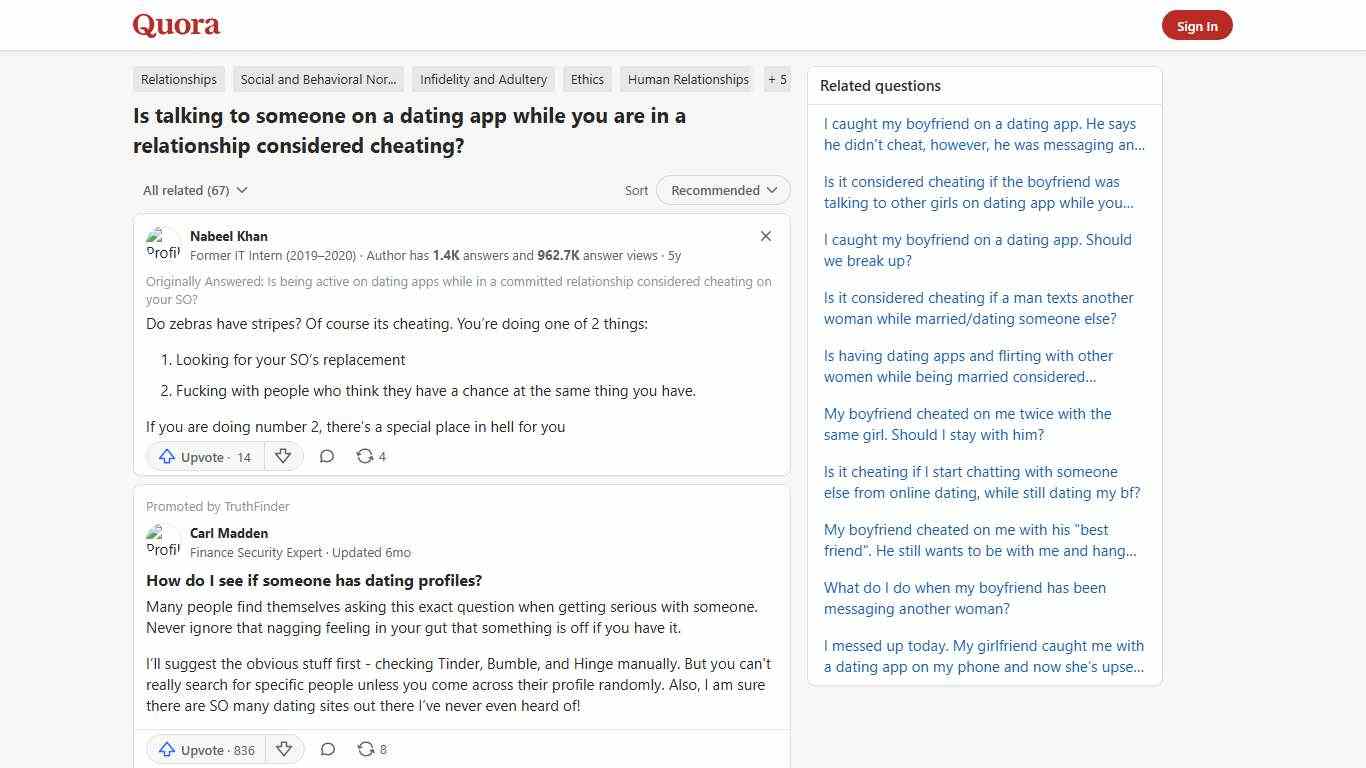Open Nabeel Khan's profile
This screenshot has height=768, width=1366.
click(228, 236)
